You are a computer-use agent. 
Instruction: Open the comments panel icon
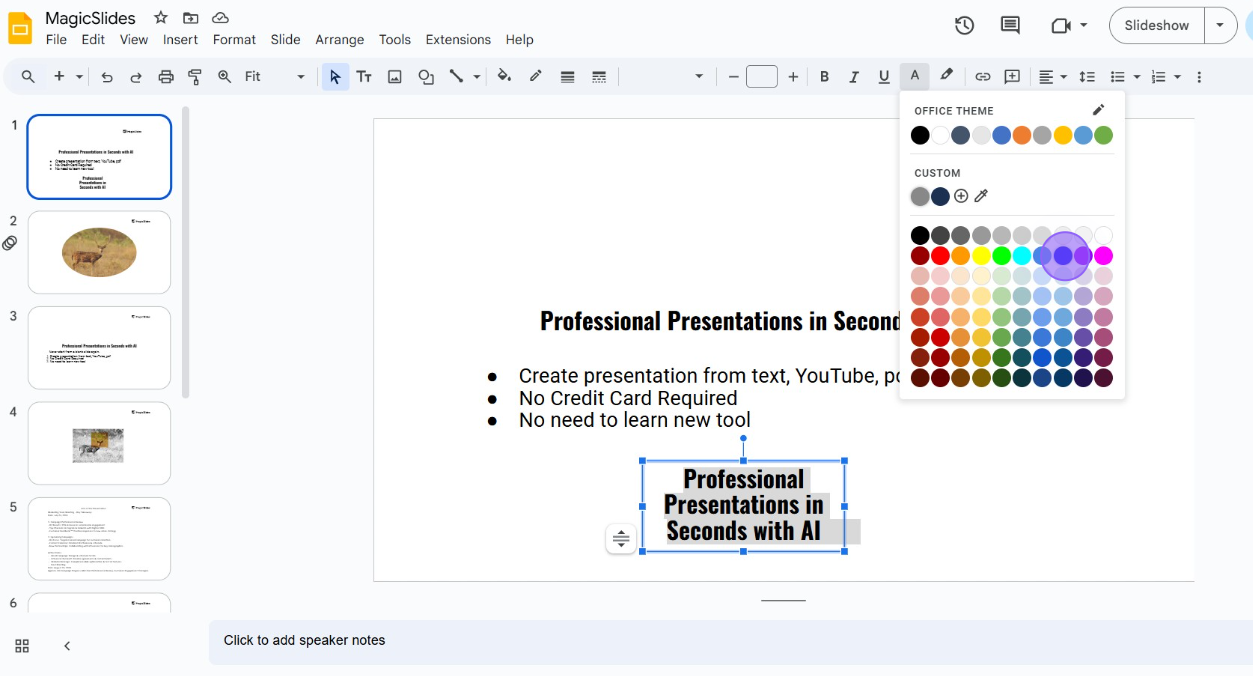point(1010,26)
